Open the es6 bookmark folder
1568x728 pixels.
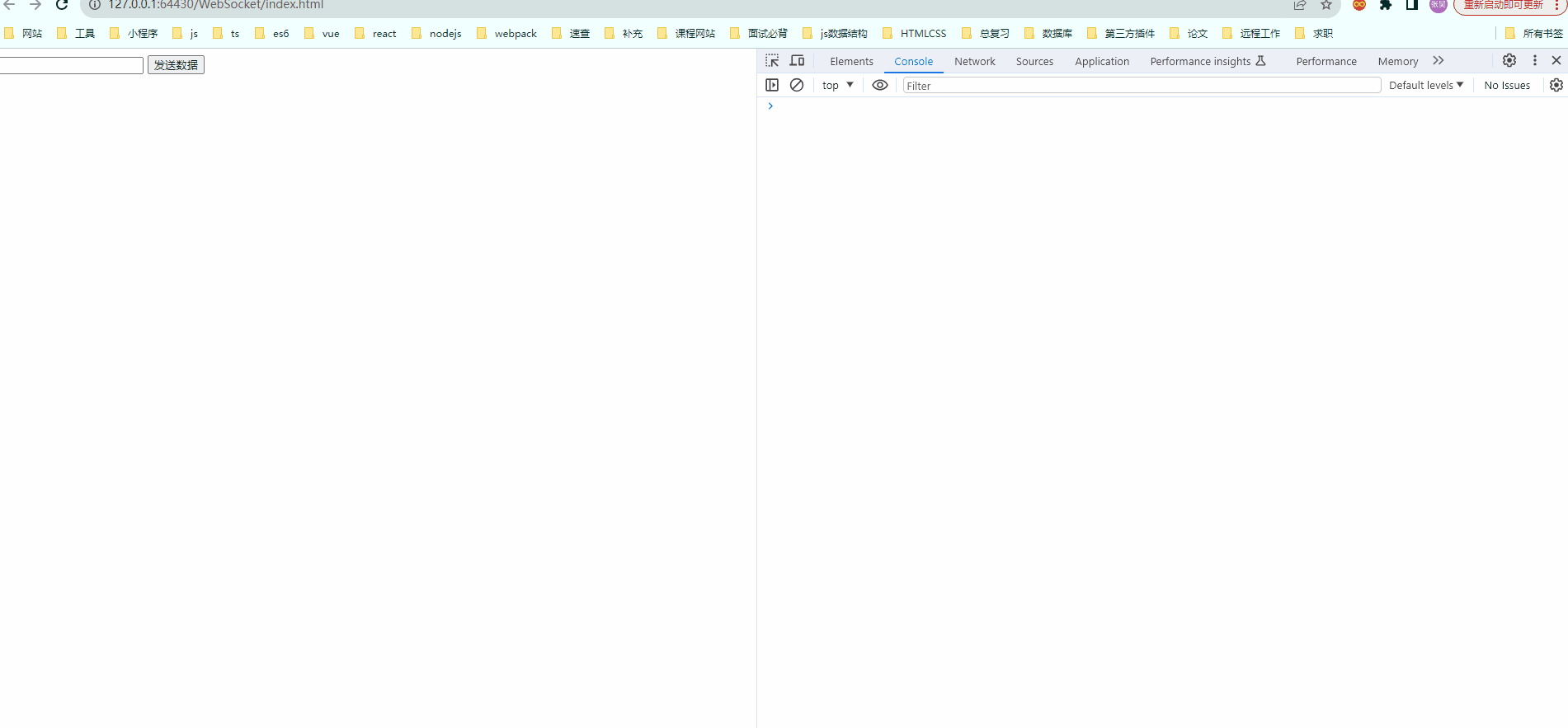click(x=272, y=33)
